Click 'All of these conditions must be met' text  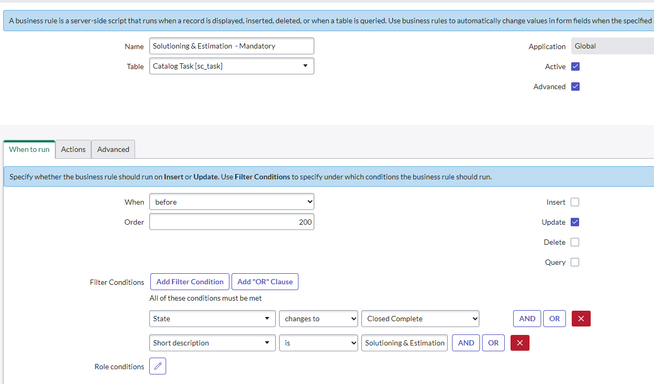click(206, 298)
